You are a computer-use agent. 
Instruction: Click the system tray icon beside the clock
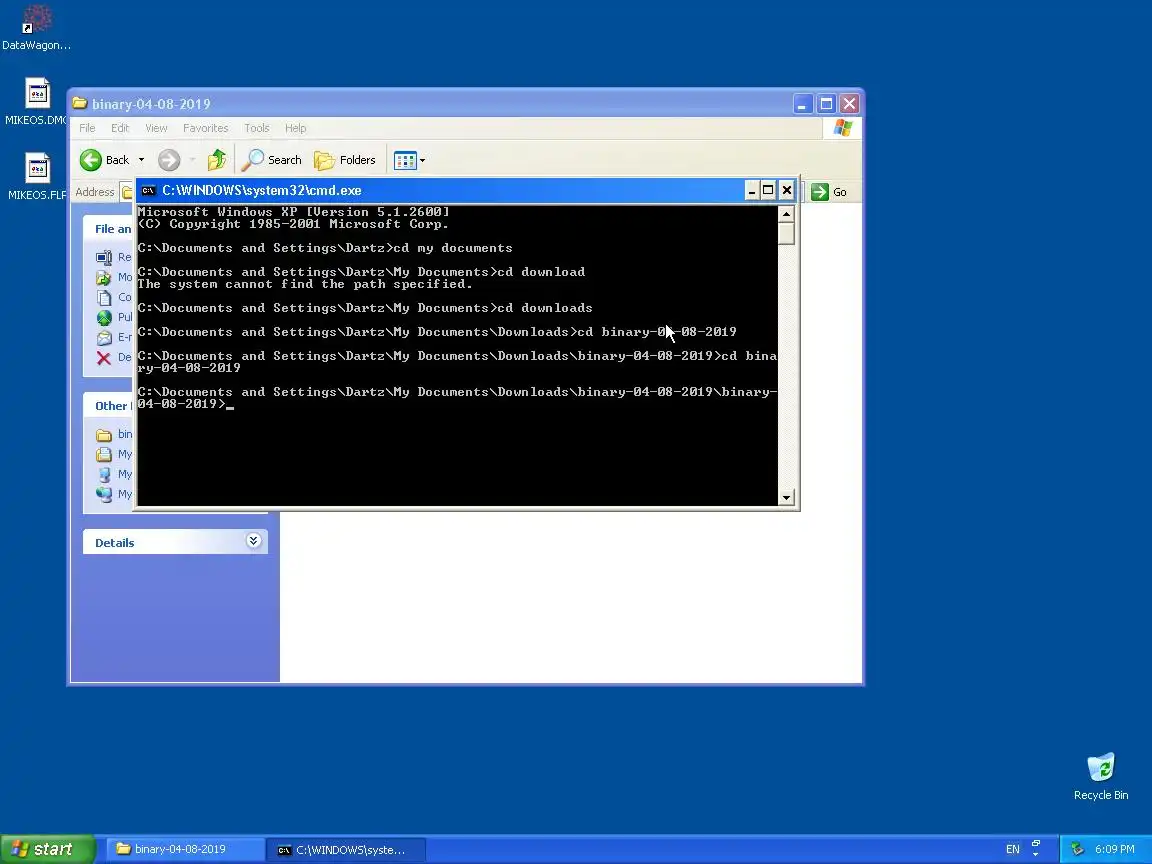click(x=1077, y=849)
